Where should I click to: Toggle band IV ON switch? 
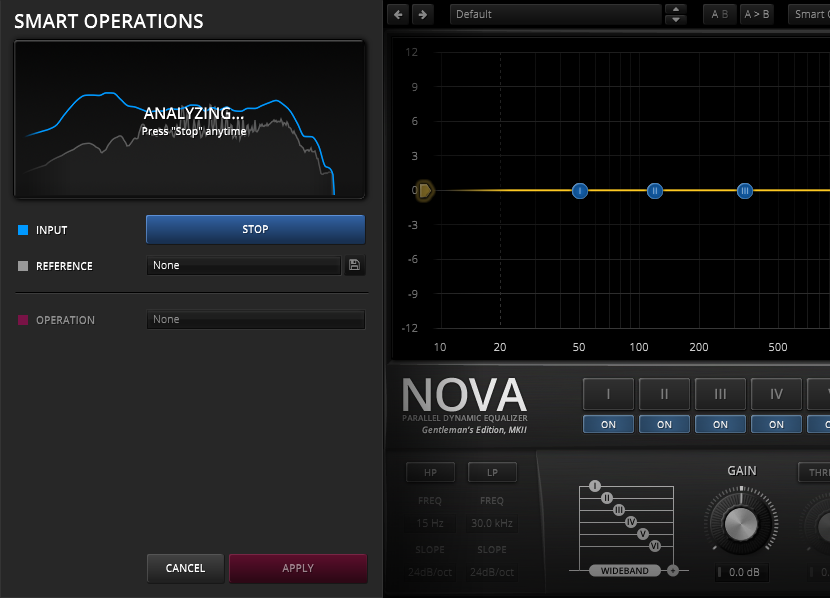[x=776, y=424]
